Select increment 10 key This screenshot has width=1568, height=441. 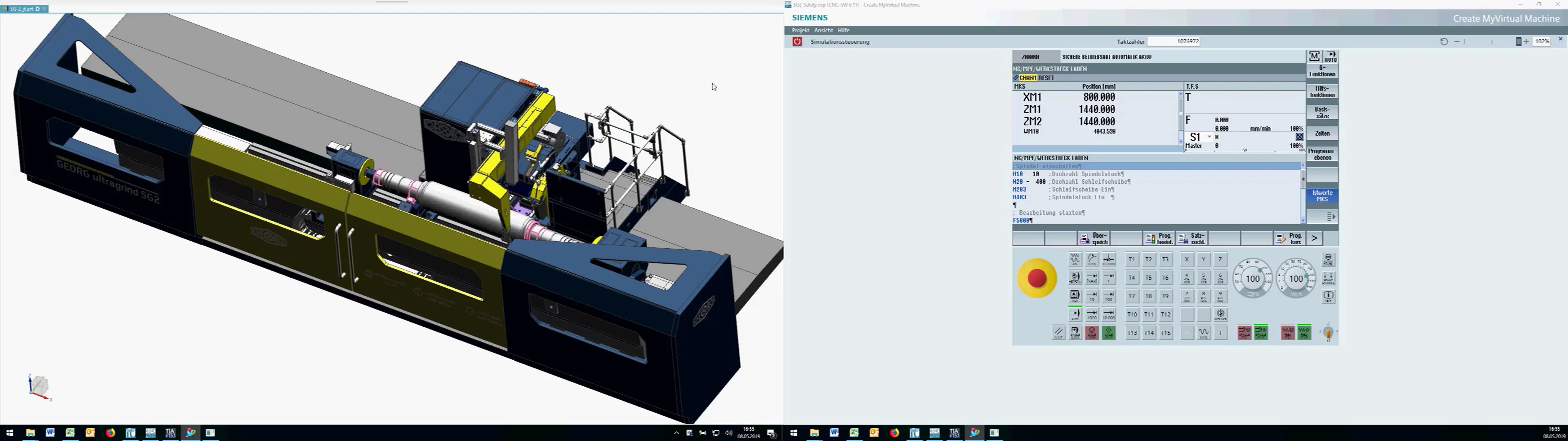[x=1092, y=296]
